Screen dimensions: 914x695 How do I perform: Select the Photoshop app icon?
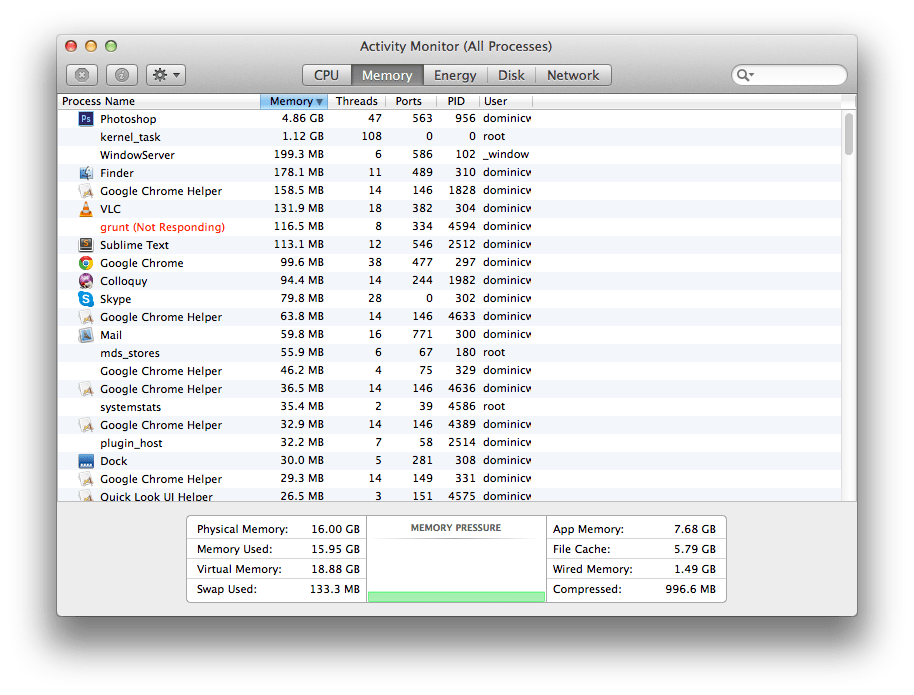click(x=86, y=118)
